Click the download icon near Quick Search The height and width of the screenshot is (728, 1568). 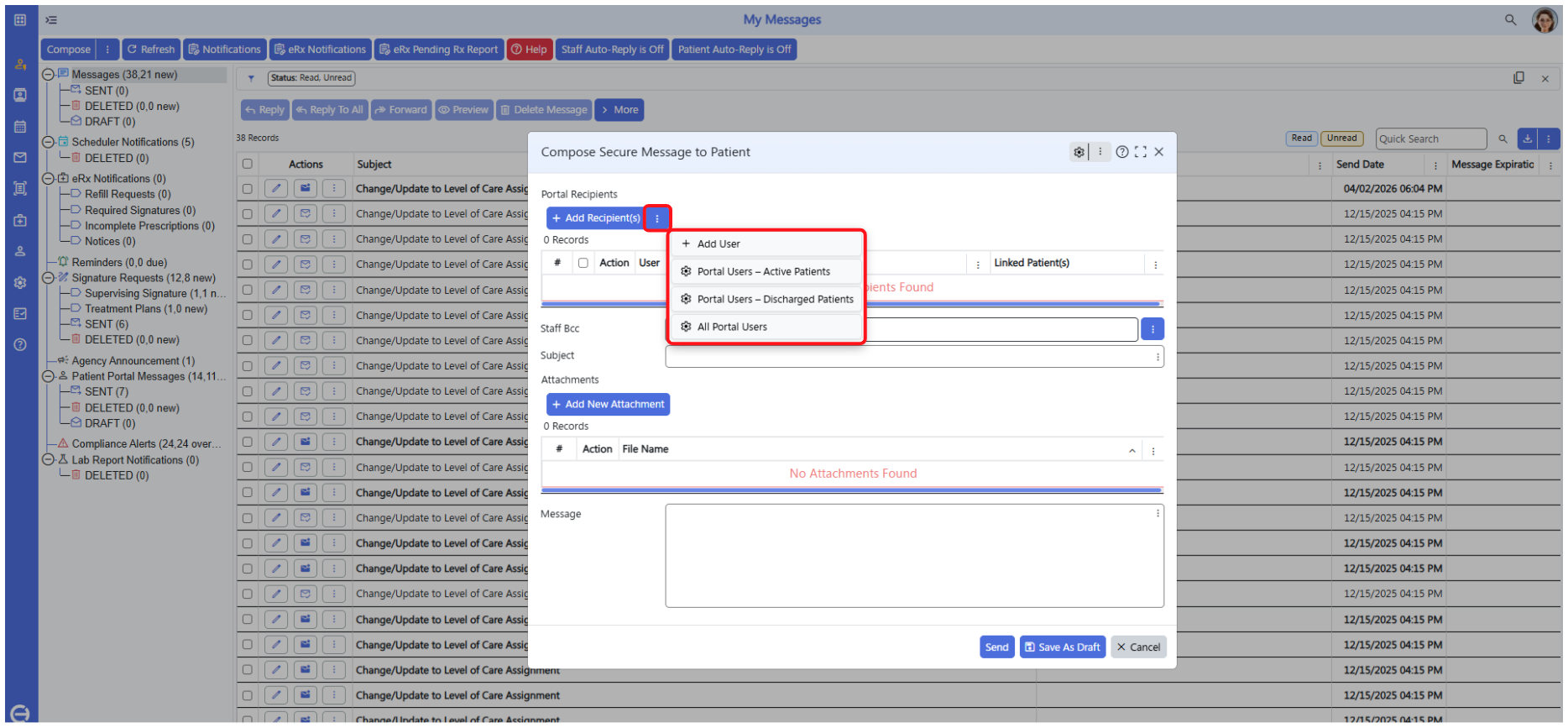pyautogui.click(x=1528, y=139)
